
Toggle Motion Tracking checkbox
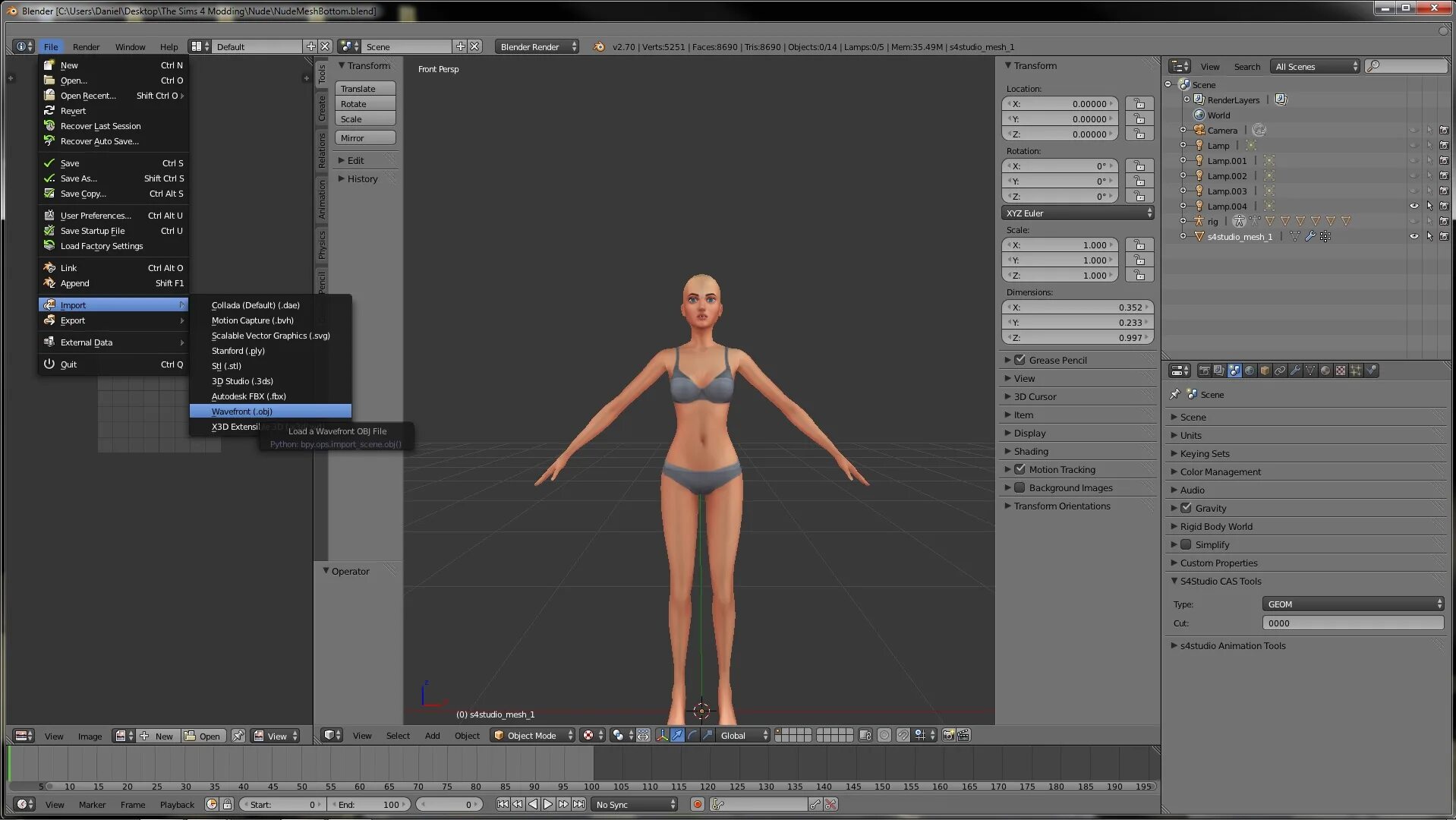[1020, 469]
